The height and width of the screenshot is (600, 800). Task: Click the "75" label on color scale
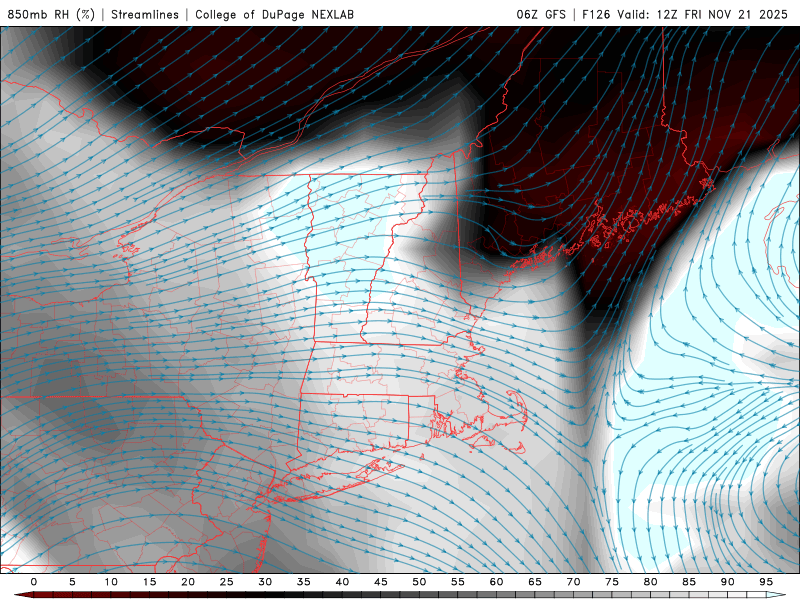612,582
